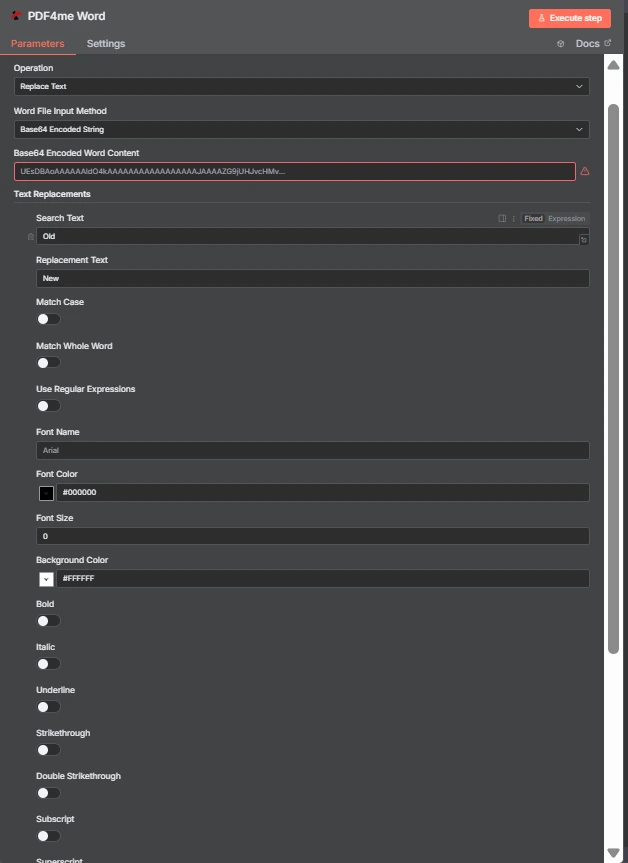
Task: Click the flask icon in Execute step button
Action: pyautogui.click(x=541, y=18)
